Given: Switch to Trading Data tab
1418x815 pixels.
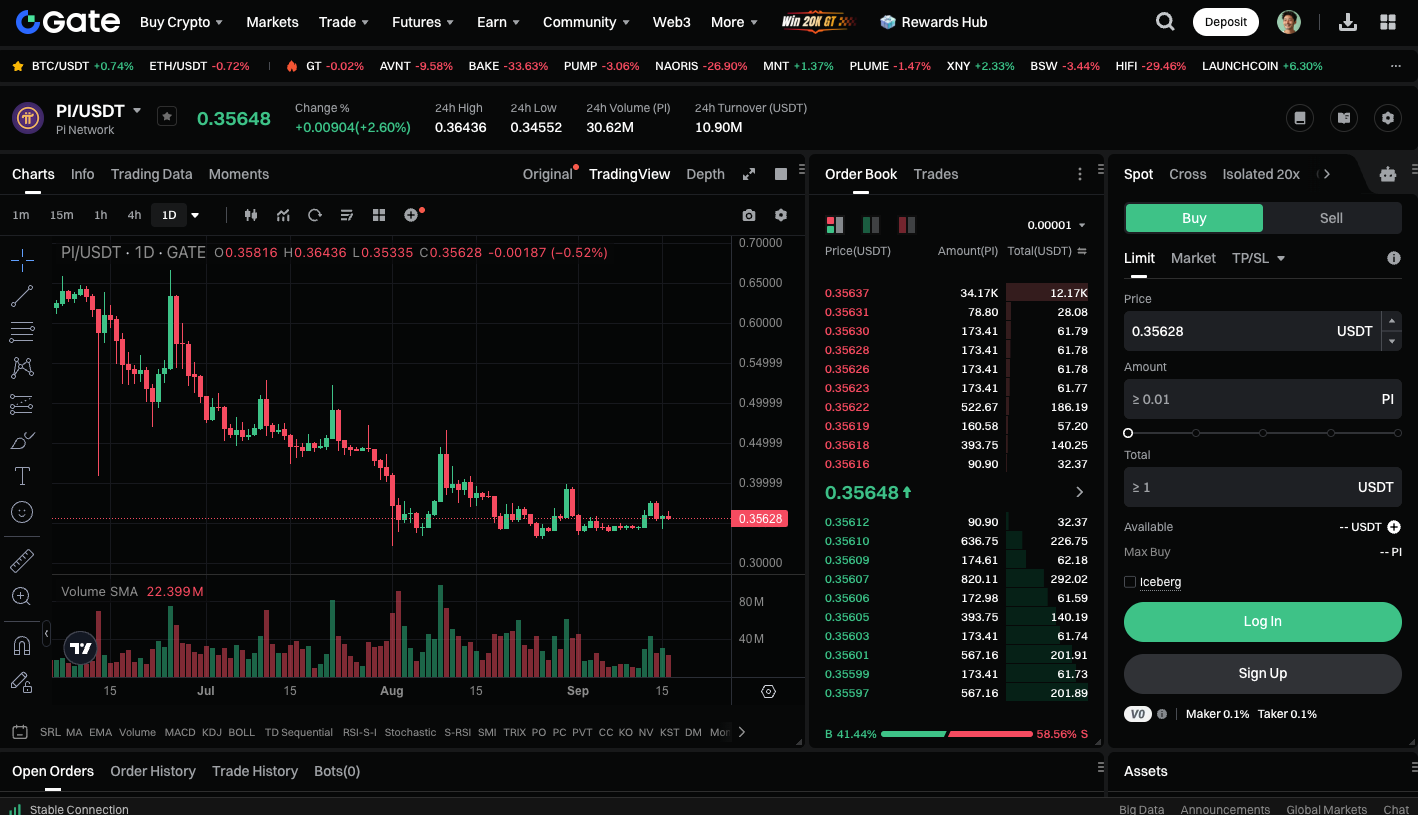Looking at the screenshot, I should (151, 174).
